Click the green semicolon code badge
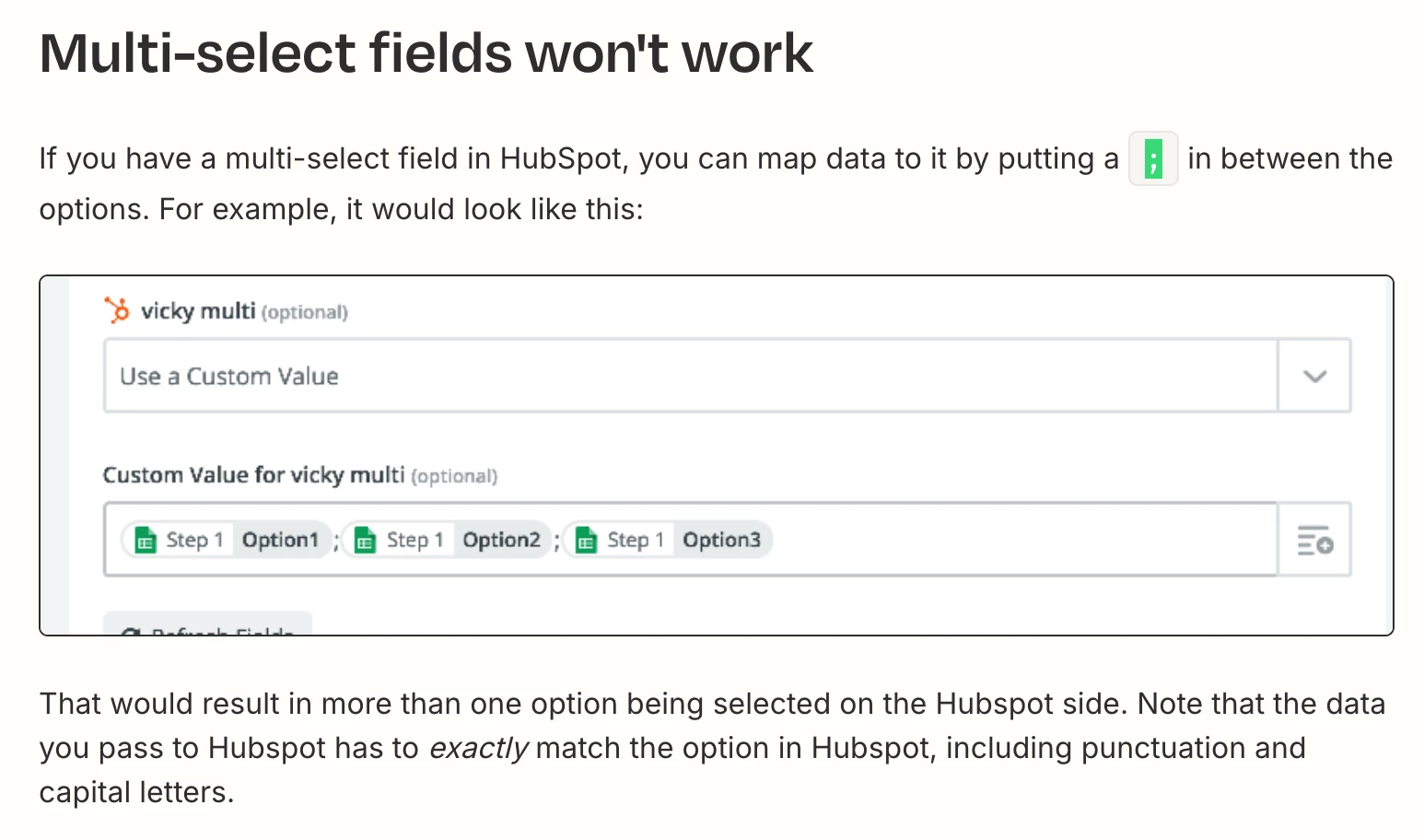The width and height of the screenshot is (1424, 840). pyautogui.click(x=1153, y=158)
